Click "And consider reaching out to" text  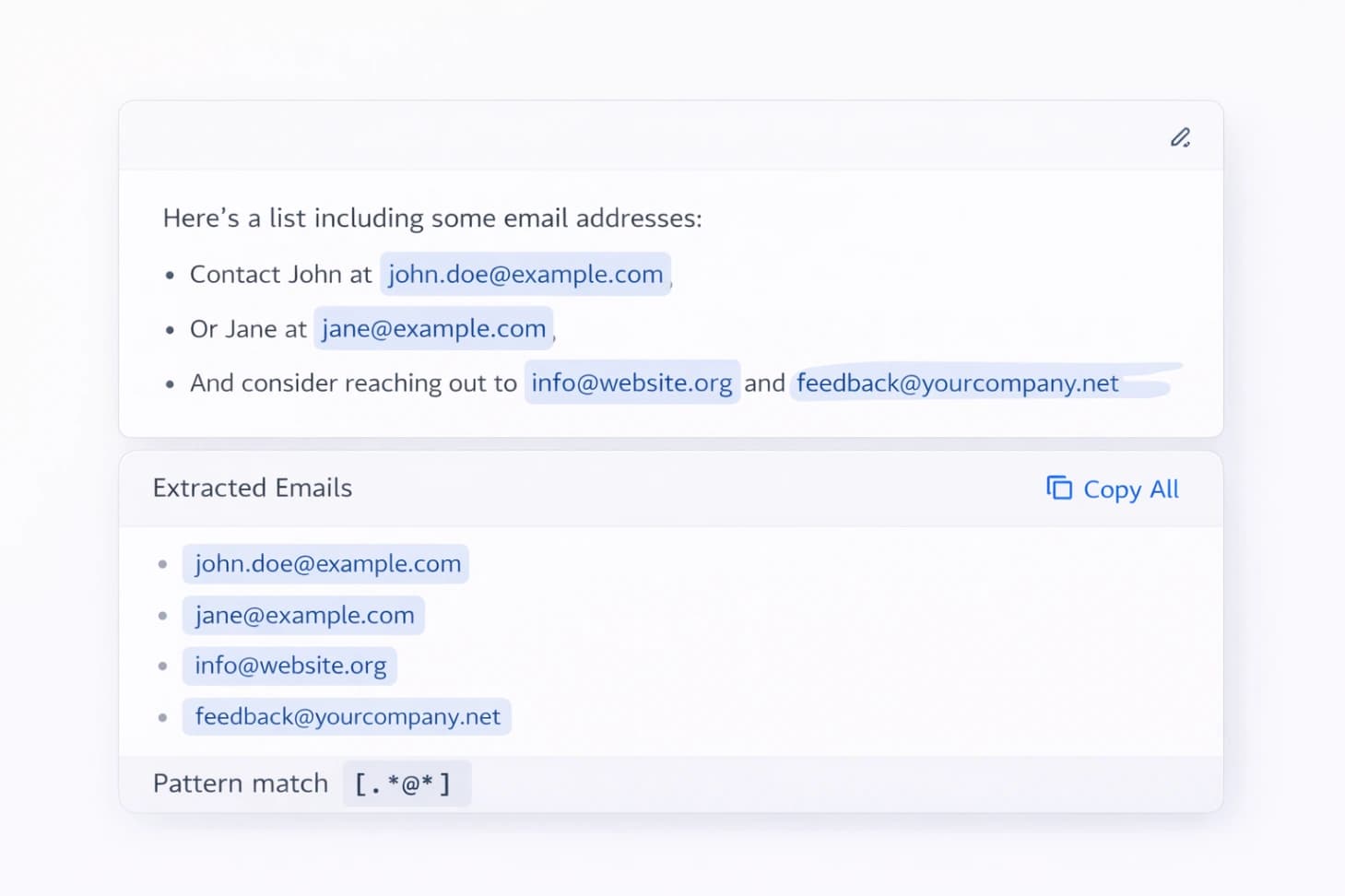click(353, 383)
